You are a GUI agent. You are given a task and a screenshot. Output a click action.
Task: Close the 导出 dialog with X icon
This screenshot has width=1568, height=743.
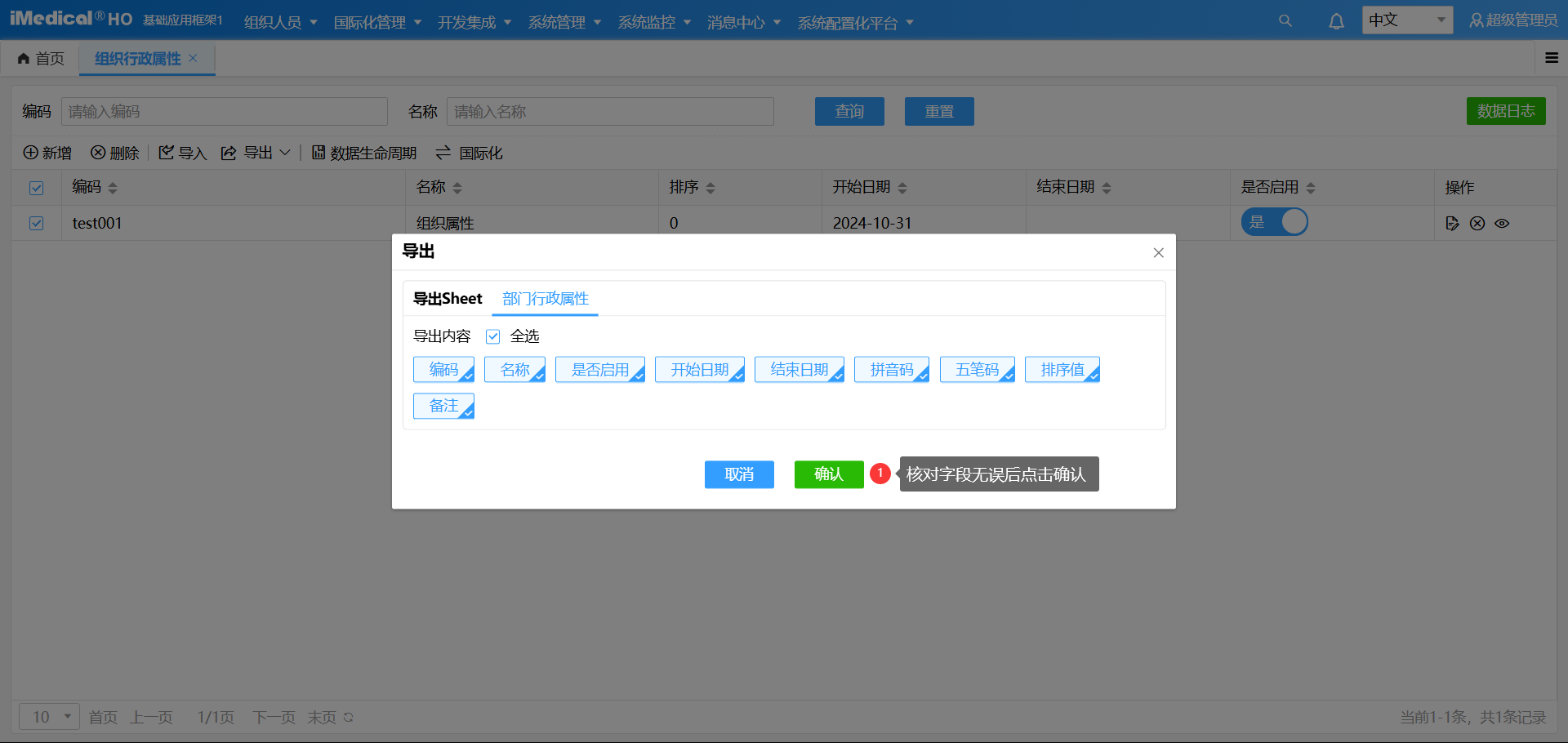[1158, 253]
